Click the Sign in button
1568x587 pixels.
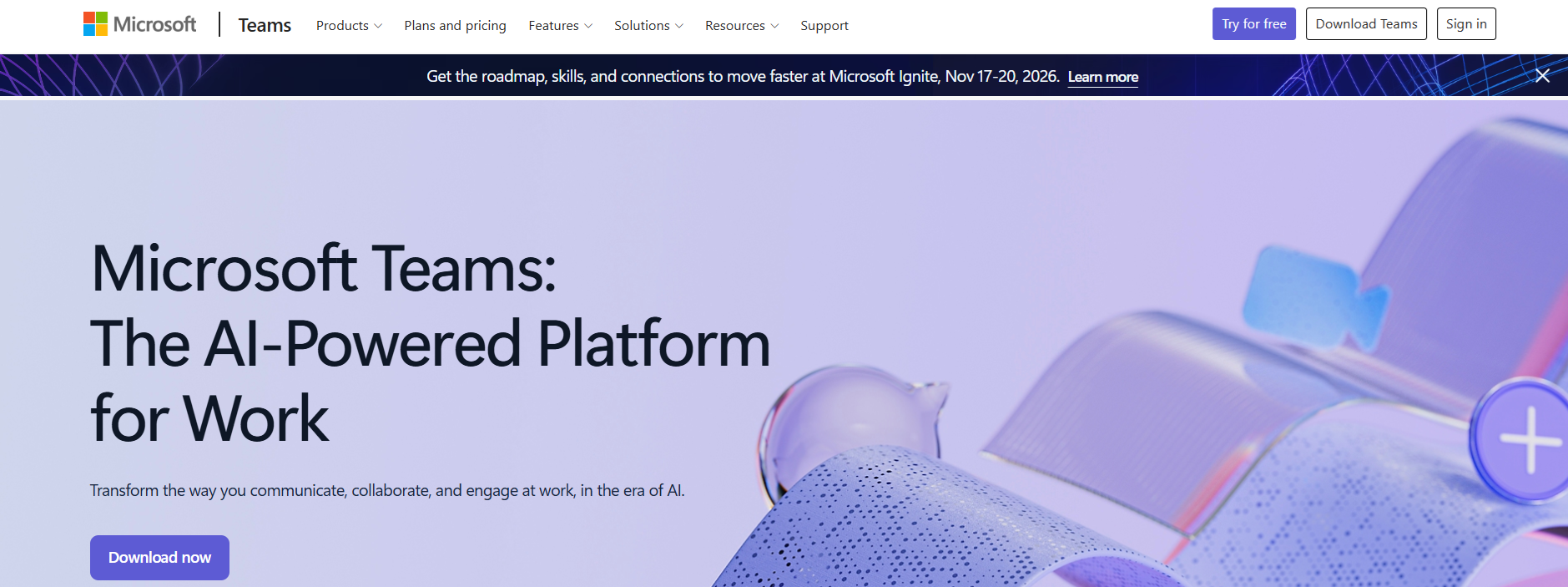[1466, 24]
